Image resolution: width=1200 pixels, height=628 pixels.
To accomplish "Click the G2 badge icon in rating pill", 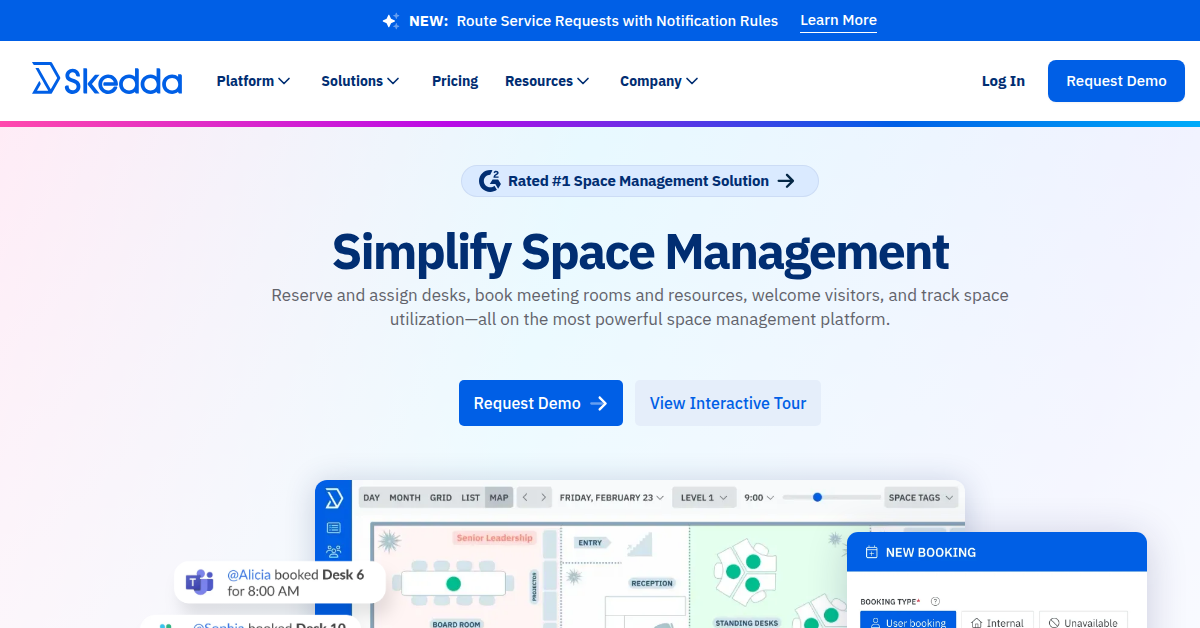I will [x=490, y=181].
